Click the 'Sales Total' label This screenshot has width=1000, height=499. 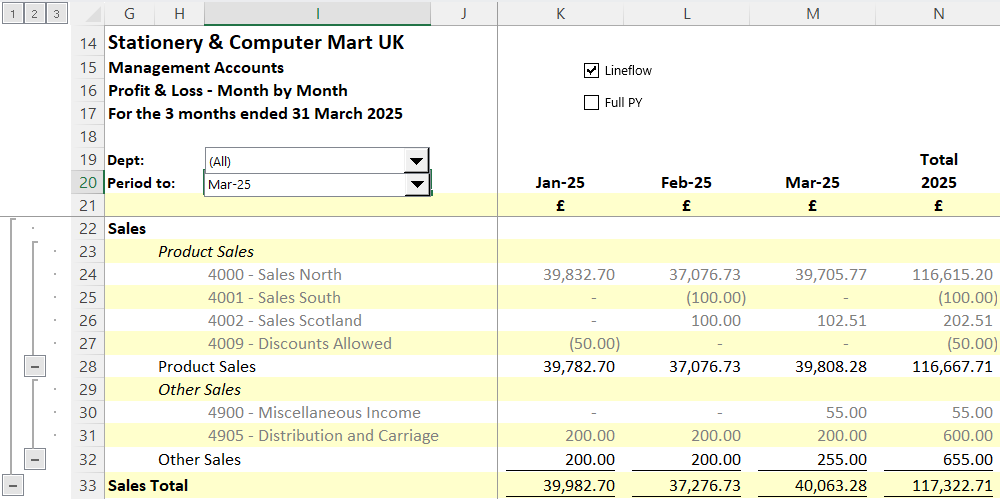[x=148, y=486]
